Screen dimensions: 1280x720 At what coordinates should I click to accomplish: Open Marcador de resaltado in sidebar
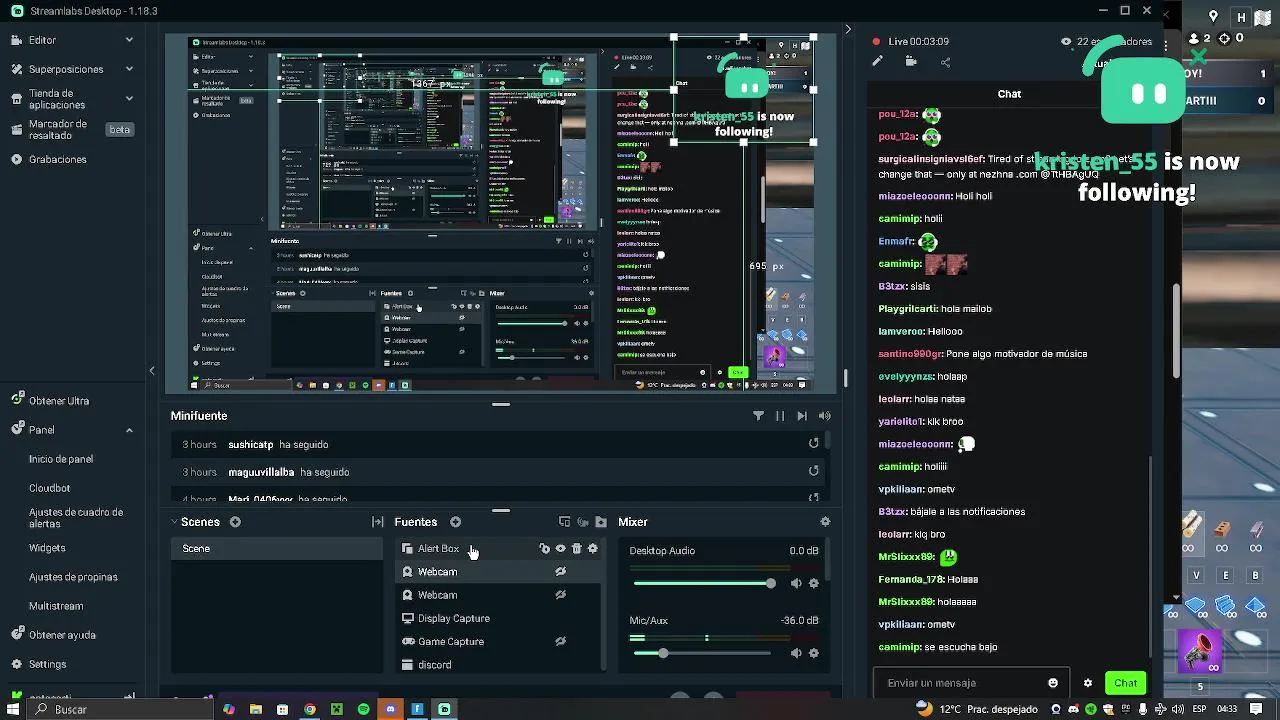tap(58, 129)
